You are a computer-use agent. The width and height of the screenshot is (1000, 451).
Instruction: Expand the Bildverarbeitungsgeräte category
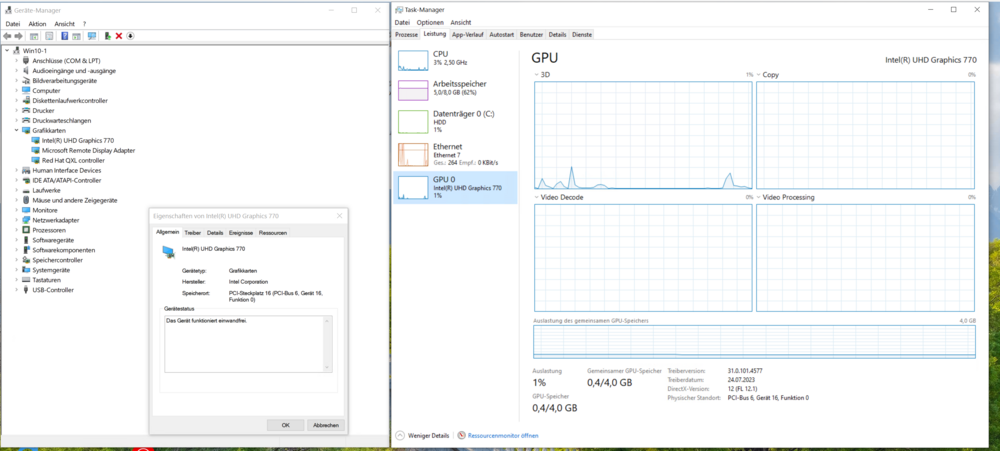click(x=17, y=81)
